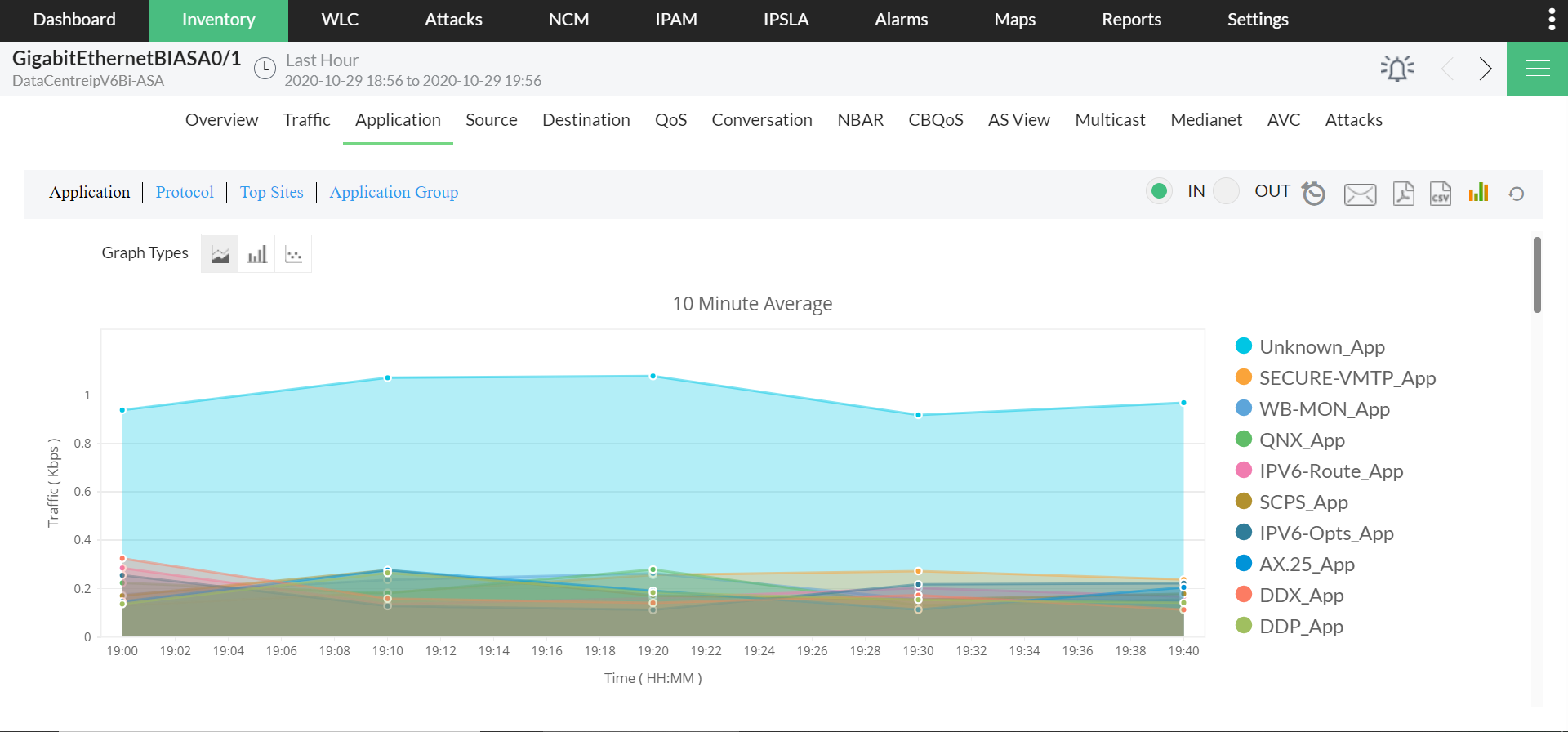The height and width of the screenshot is (732, 1568).
Task: Open the alarm bell notifications icon
Action: point(1396,69)
